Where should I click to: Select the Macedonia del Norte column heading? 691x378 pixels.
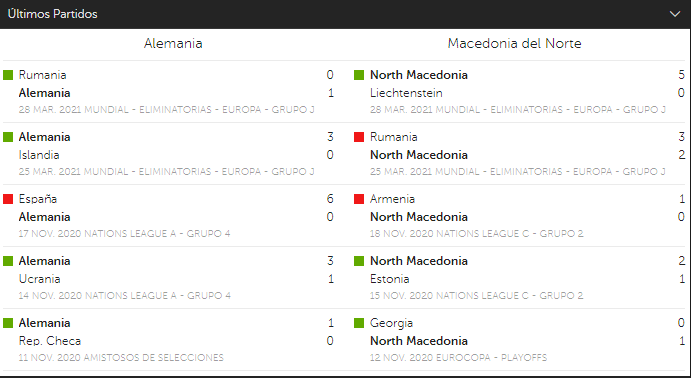click(514, 44)
